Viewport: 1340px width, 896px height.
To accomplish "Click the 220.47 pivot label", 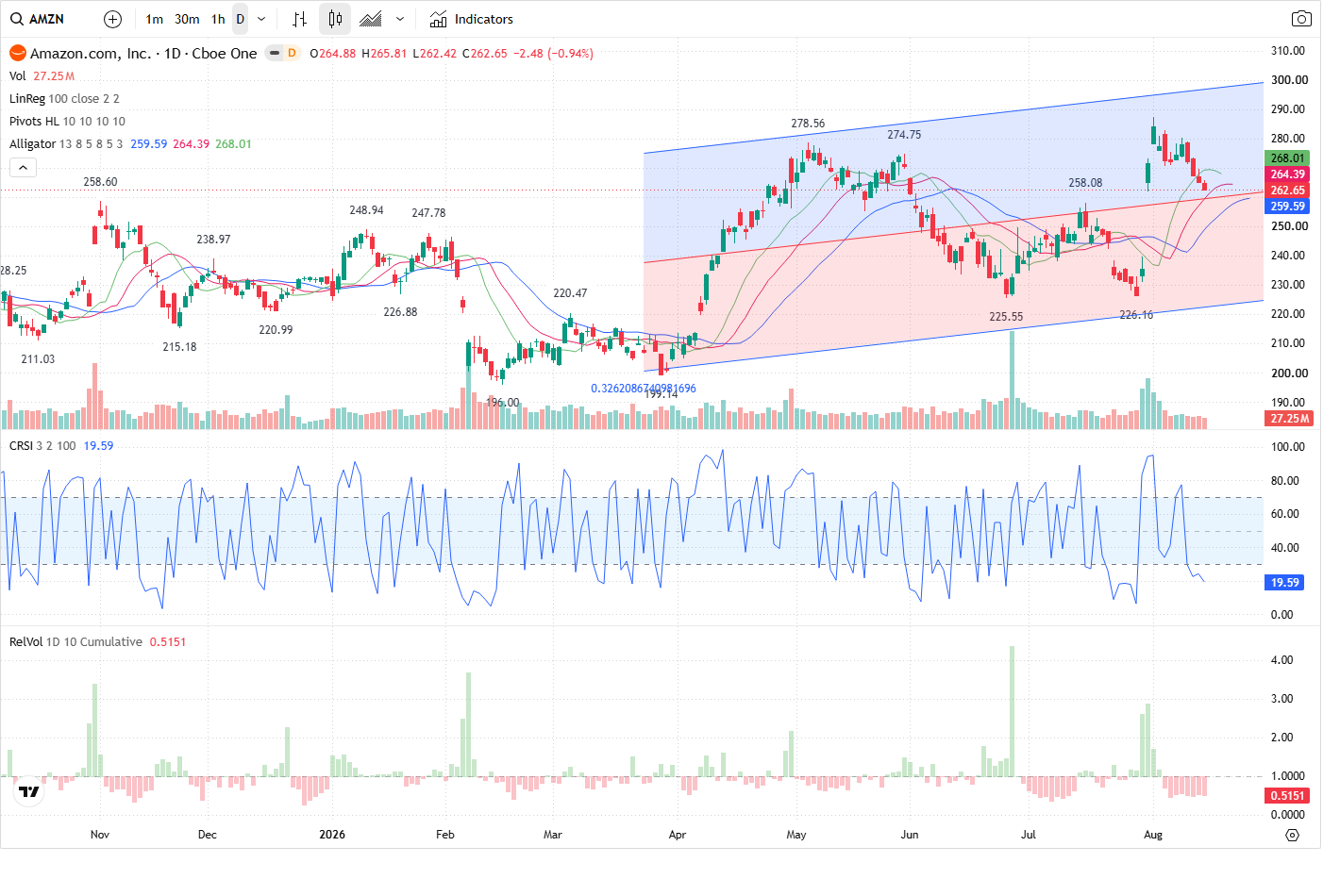I will coord(570,293).
